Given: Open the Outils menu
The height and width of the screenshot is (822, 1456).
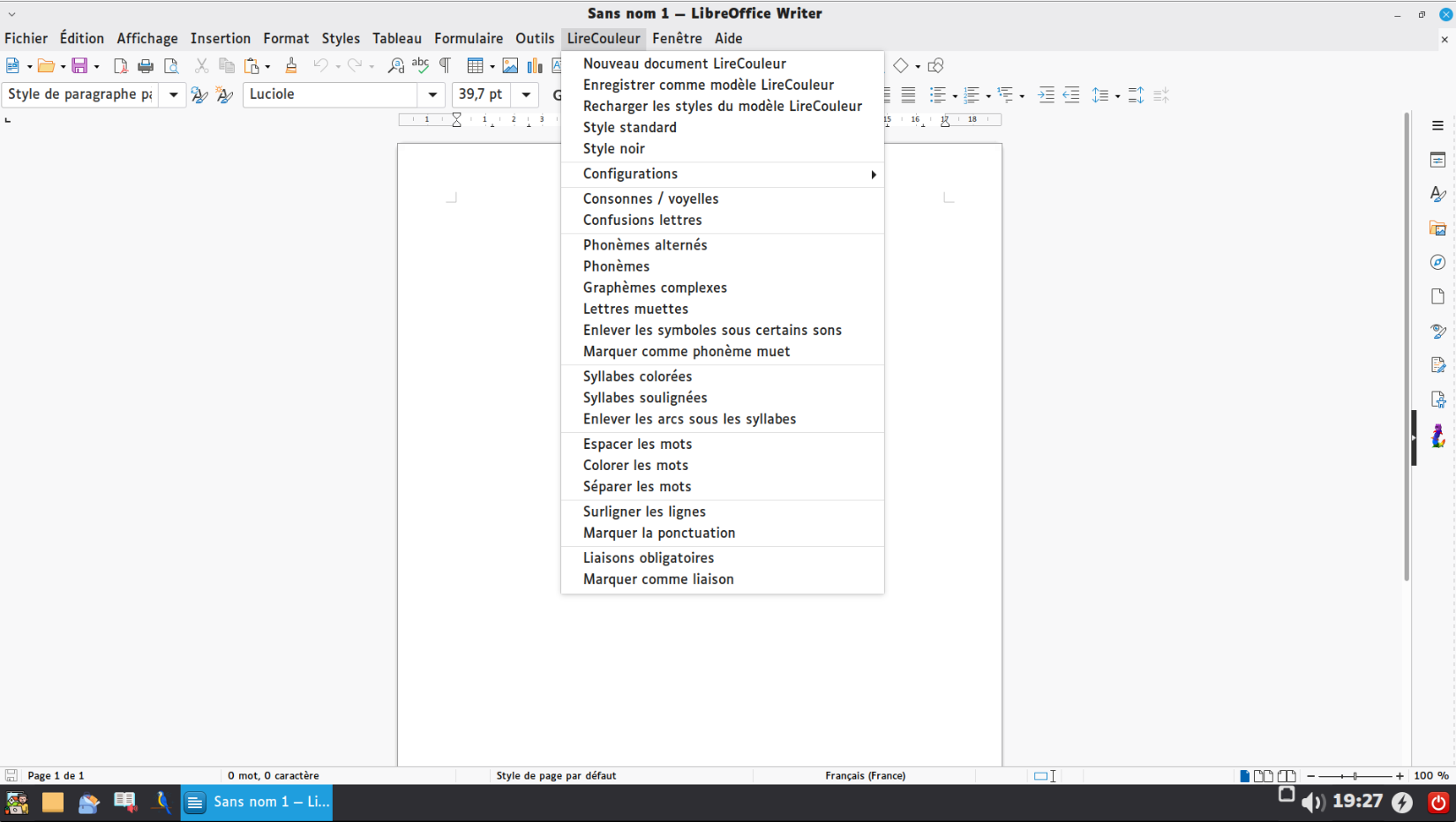Looking at the screenshot, I should point(535,38).
